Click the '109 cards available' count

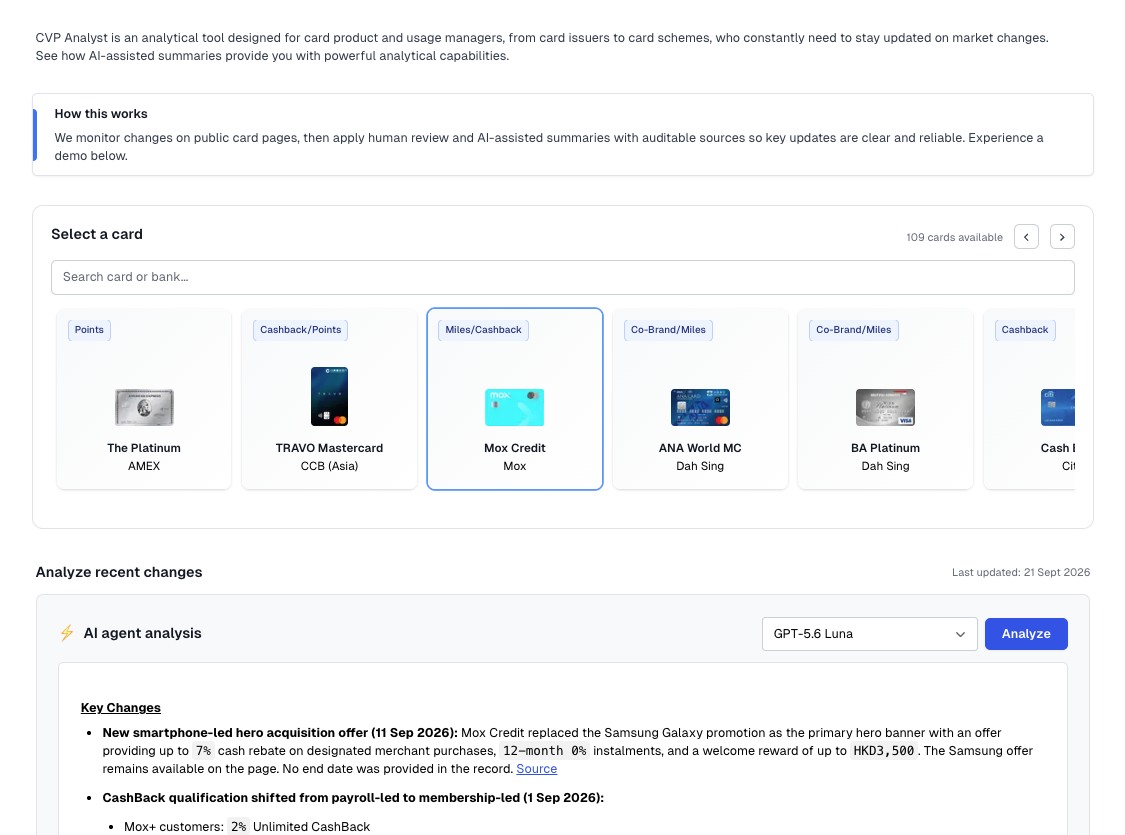click(954, 237)
